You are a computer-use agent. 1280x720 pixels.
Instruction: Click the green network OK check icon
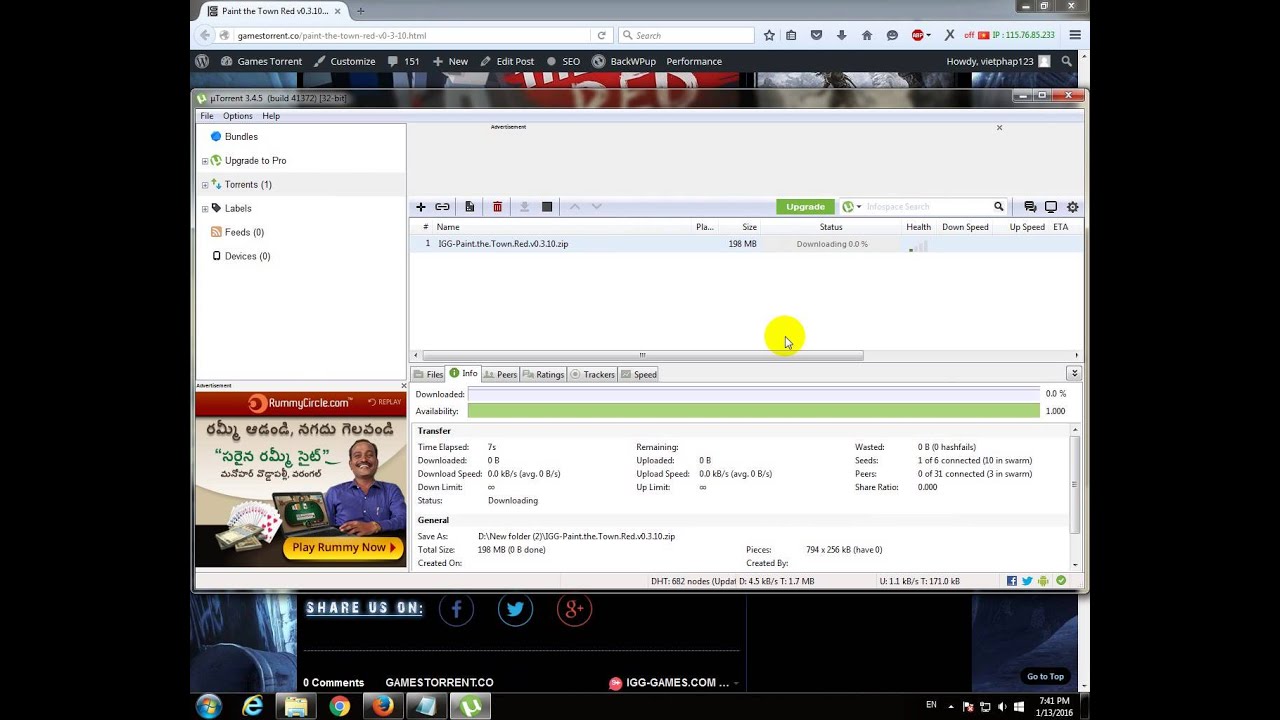1061,581
